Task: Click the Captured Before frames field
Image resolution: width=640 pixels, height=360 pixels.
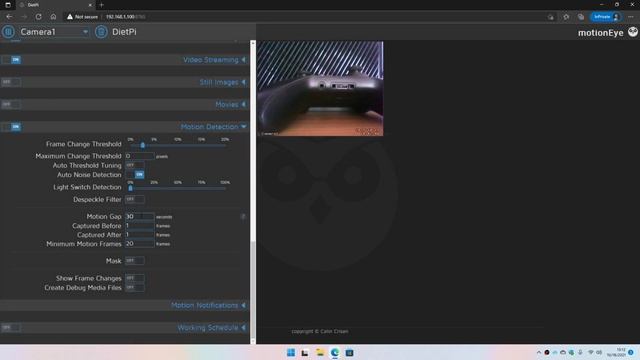Action: click(140, 226)
